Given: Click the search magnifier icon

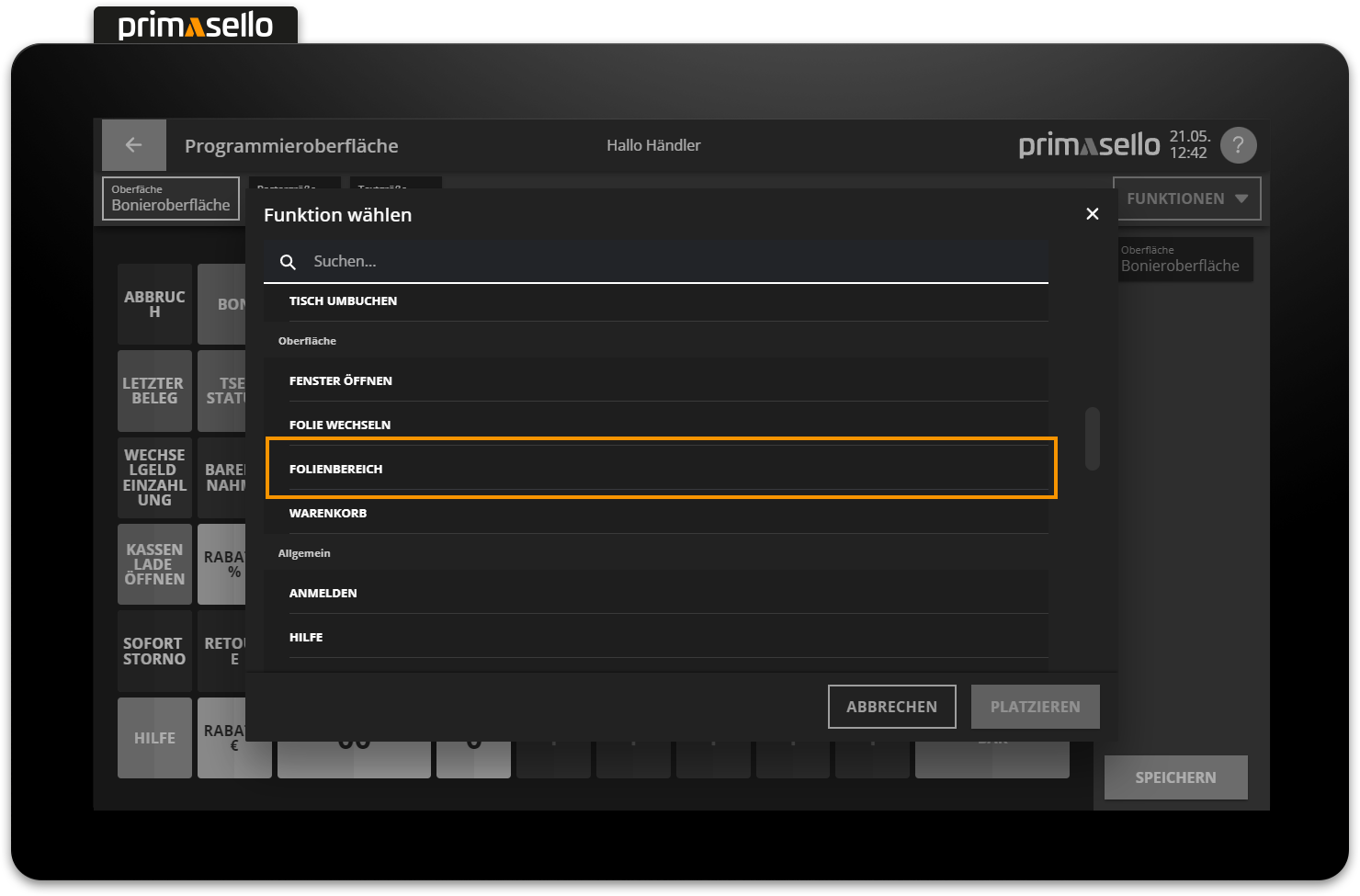Looking at the screenshot, I should click(288, 262).
